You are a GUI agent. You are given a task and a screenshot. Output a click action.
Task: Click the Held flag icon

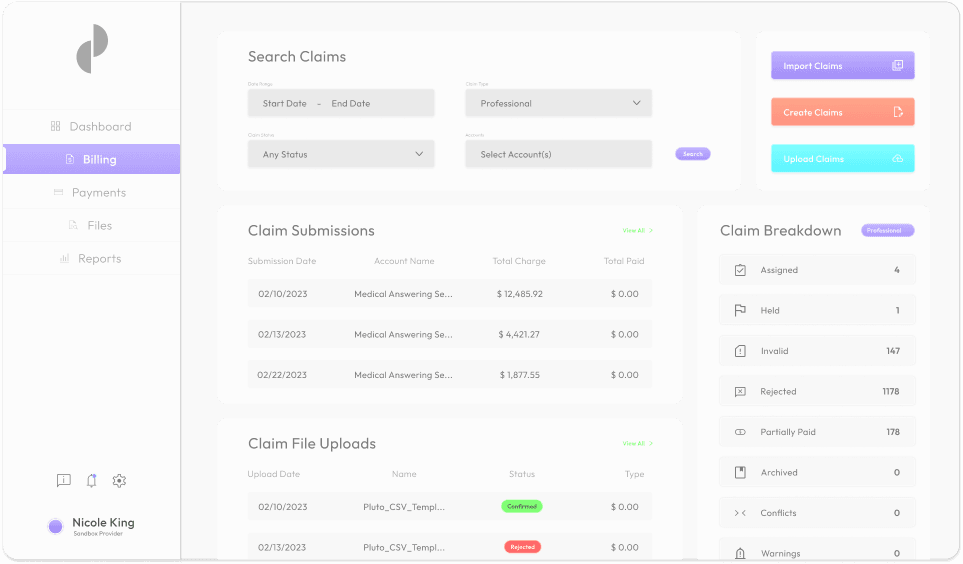coord(740,311)
